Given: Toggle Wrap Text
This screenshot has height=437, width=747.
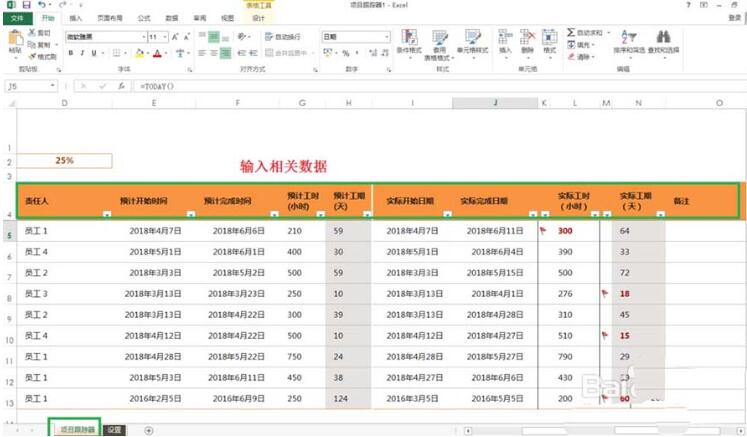Looking at the screenshot, I should tap(283, 37).
